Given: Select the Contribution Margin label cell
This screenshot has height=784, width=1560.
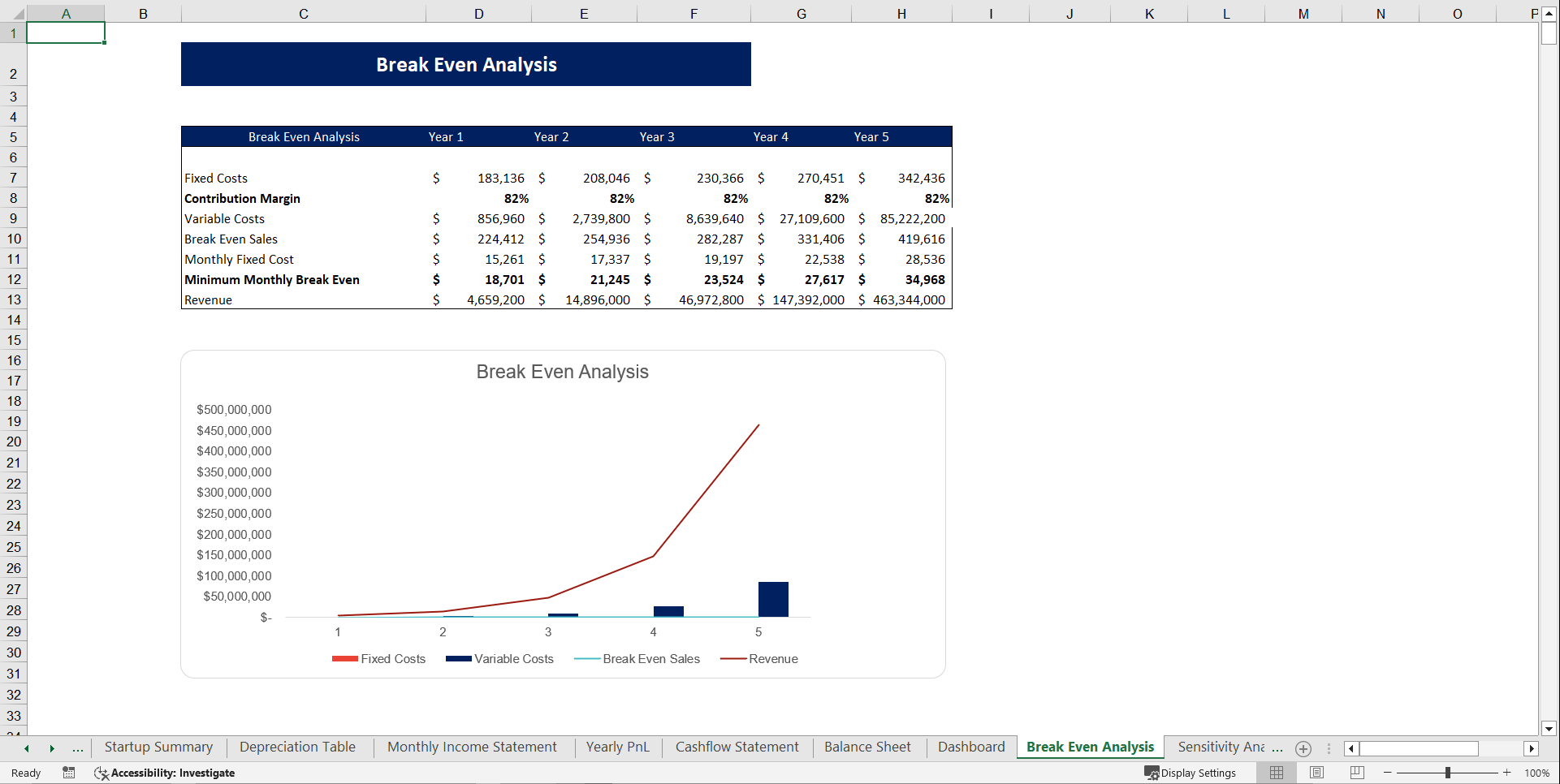Looking at the screenshot, I should 303,198.
